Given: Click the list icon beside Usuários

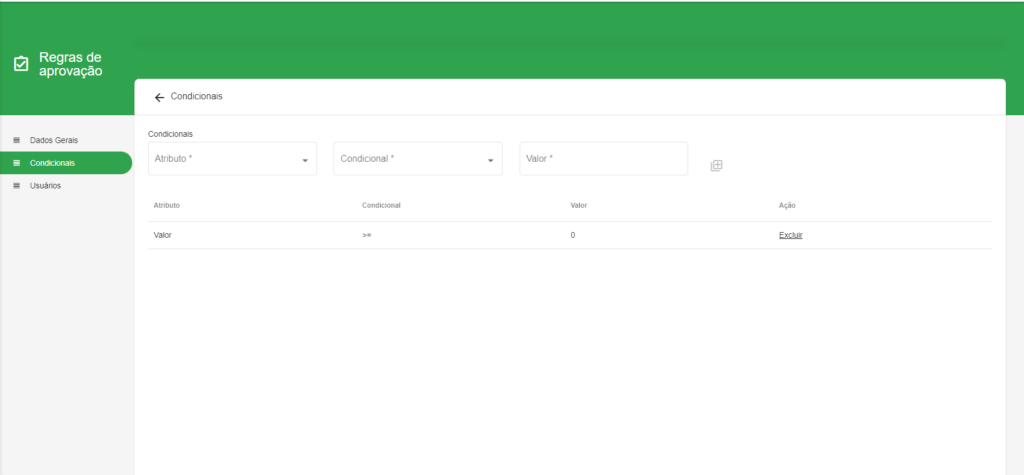Looking at the screenshot, I should tap(16, 186).
